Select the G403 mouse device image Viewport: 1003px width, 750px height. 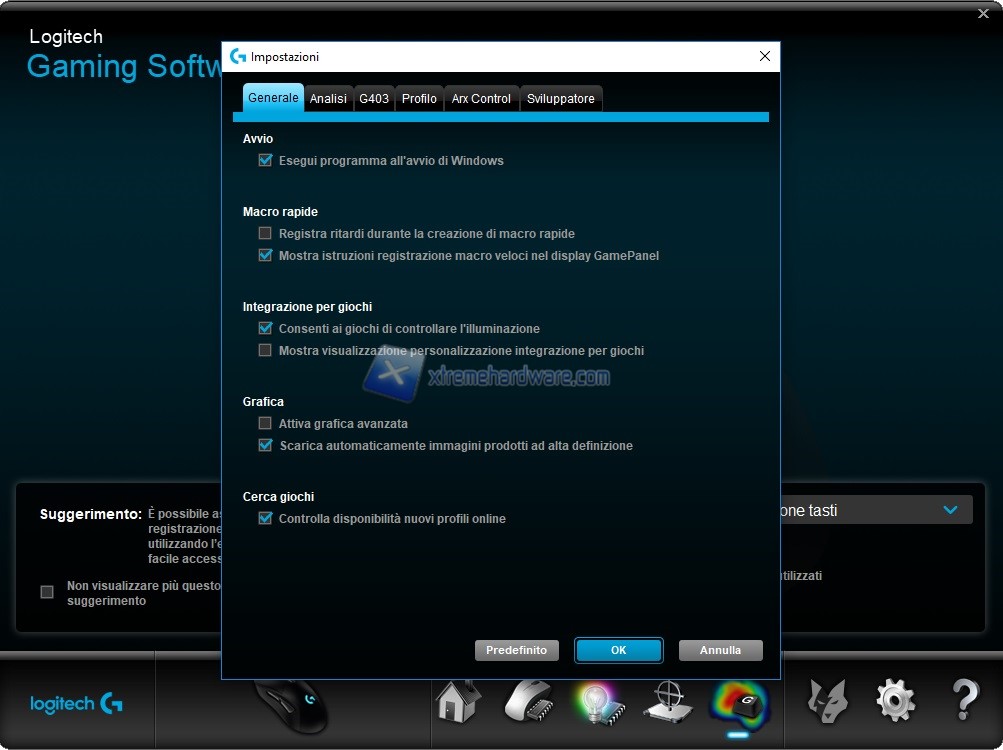(x=291, y=705)
